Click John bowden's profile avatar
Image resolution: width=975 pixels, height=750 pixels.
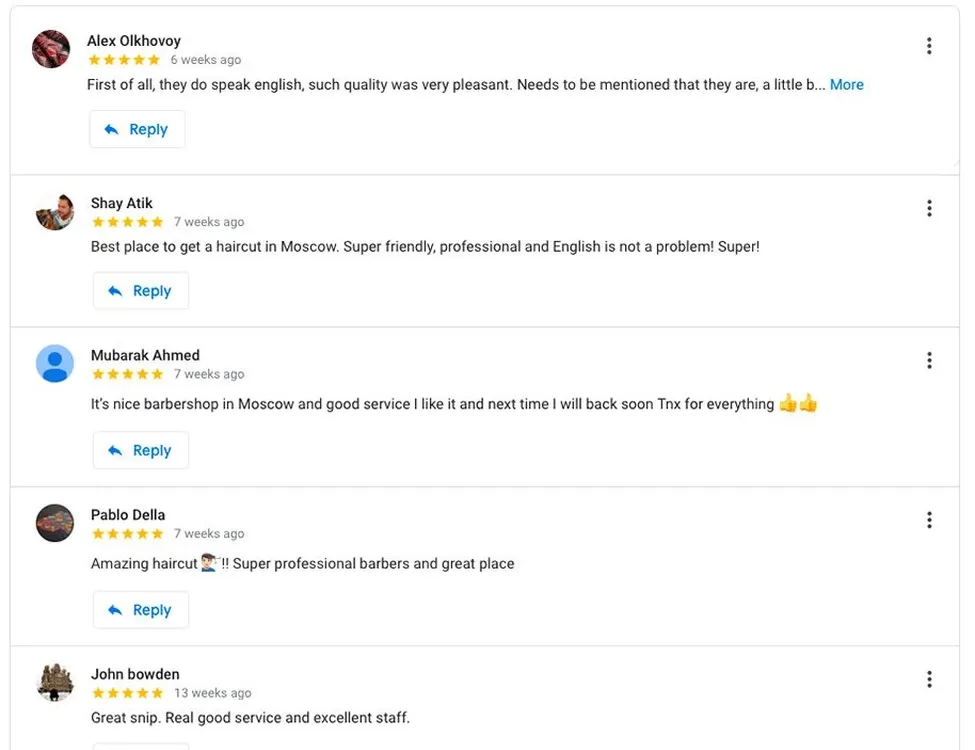(x=55, y=682)
